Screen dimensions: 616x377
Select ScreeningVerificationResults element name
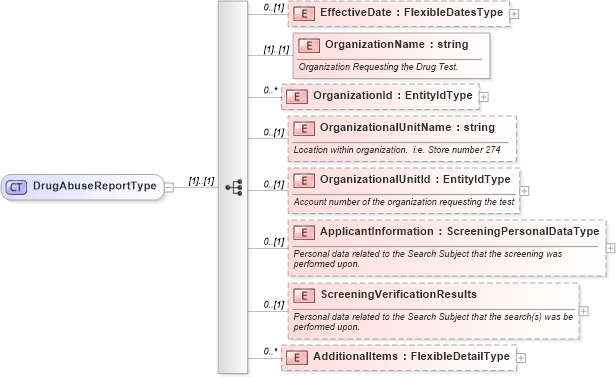[x=399, y=295]
